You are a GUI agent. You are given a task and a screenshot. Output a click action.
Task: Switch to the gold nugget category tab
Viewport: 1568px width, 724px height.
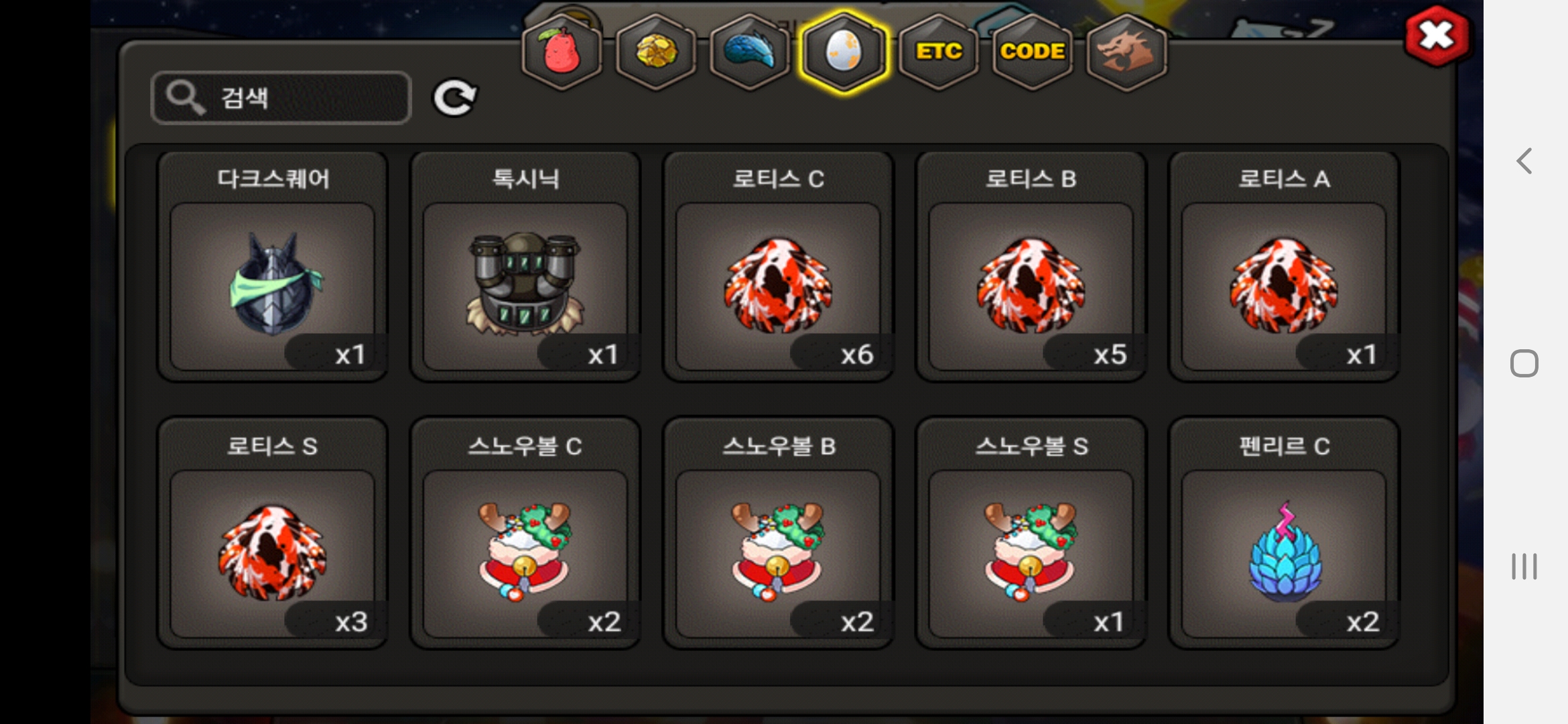(x=655, y=52)
